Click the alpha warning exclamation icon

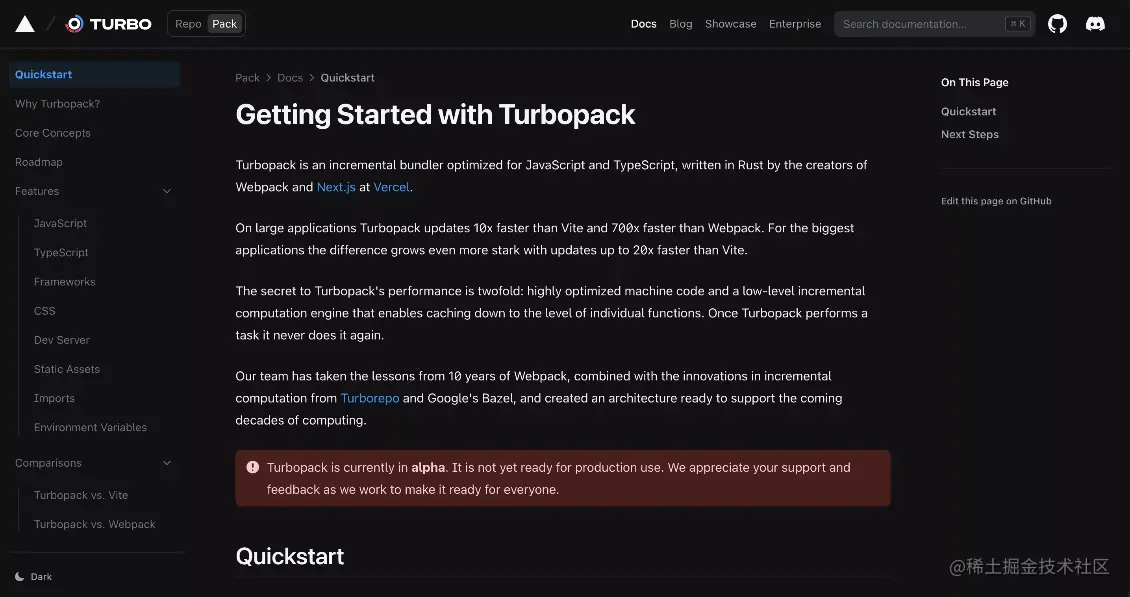click(253, 467)
